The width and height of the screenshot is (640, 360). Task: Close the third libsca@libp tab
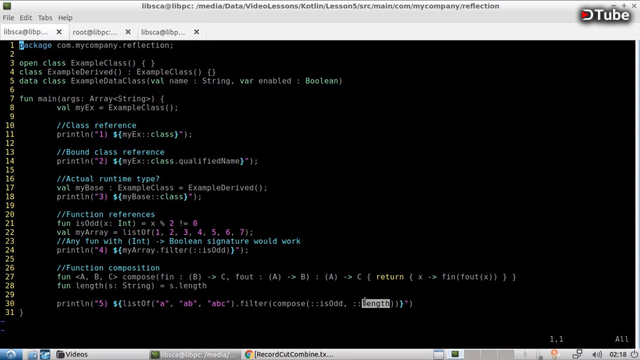(x=196, y=32)
